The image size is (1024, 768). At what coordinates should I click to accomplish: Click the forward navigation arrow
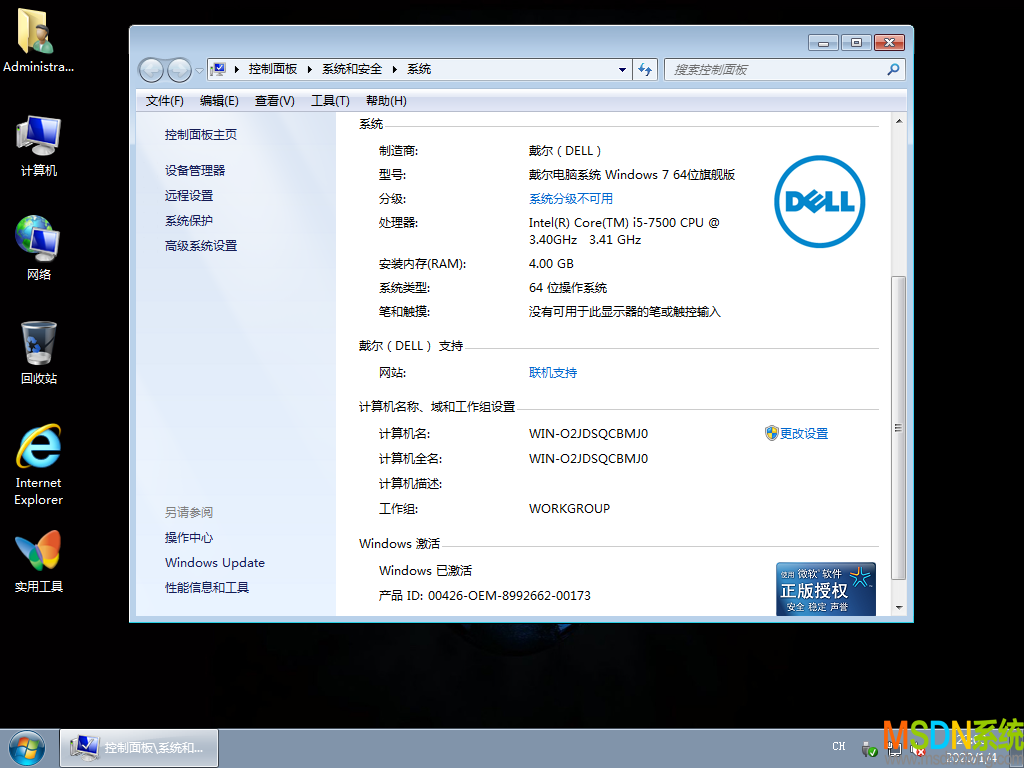(179, 70)
